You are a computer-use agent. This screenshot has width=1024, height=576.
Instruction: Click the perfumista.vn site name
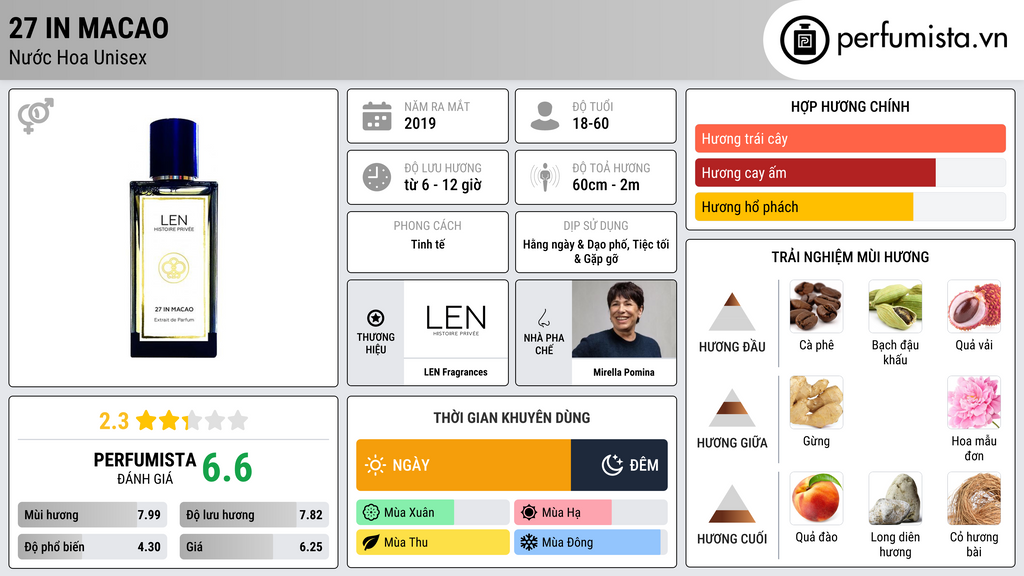pos(922,39)
